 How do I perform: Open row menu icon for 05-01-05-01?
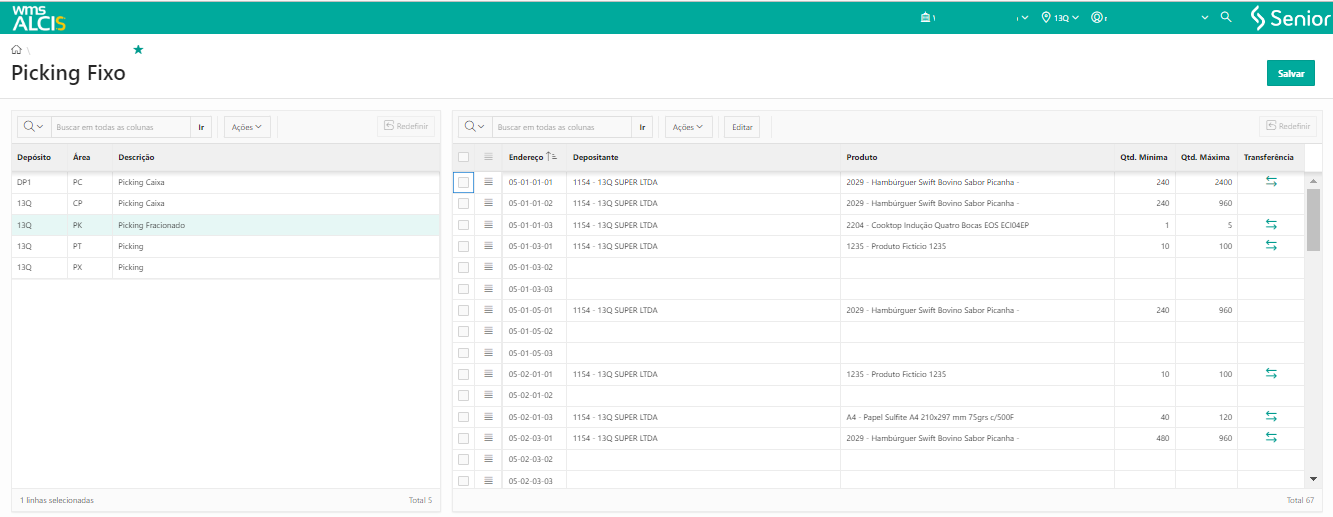point(488,310)
